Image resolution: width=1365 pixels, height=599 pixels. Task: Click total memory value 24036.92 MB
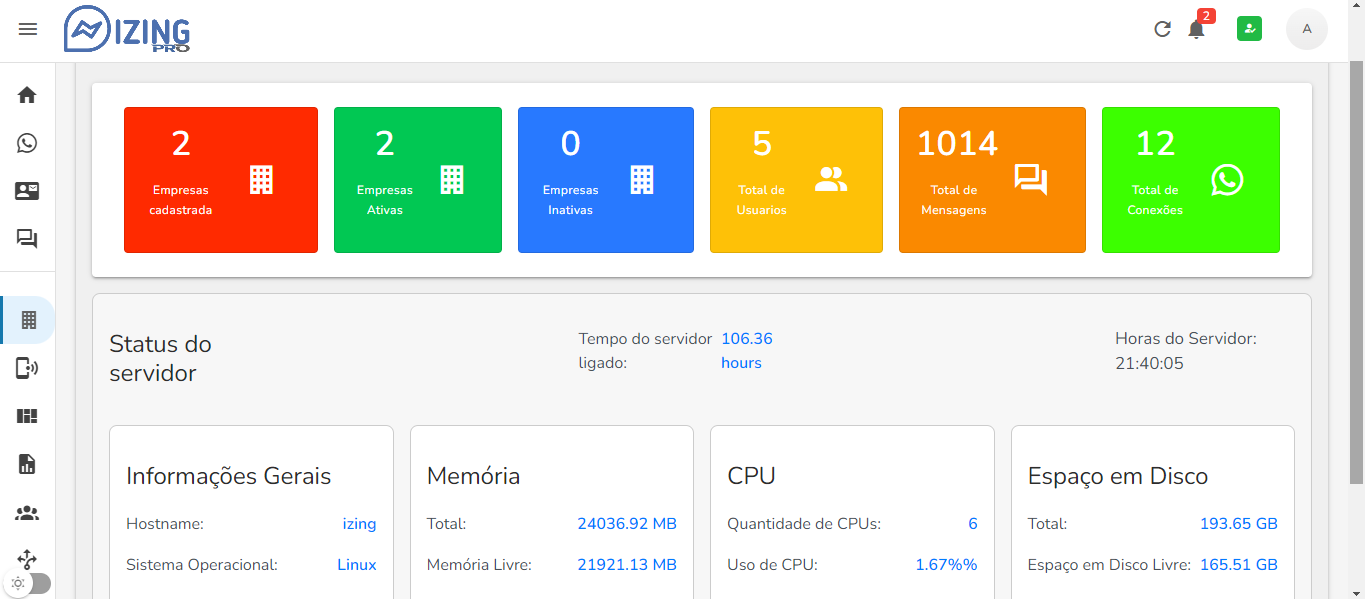(627, 524)
